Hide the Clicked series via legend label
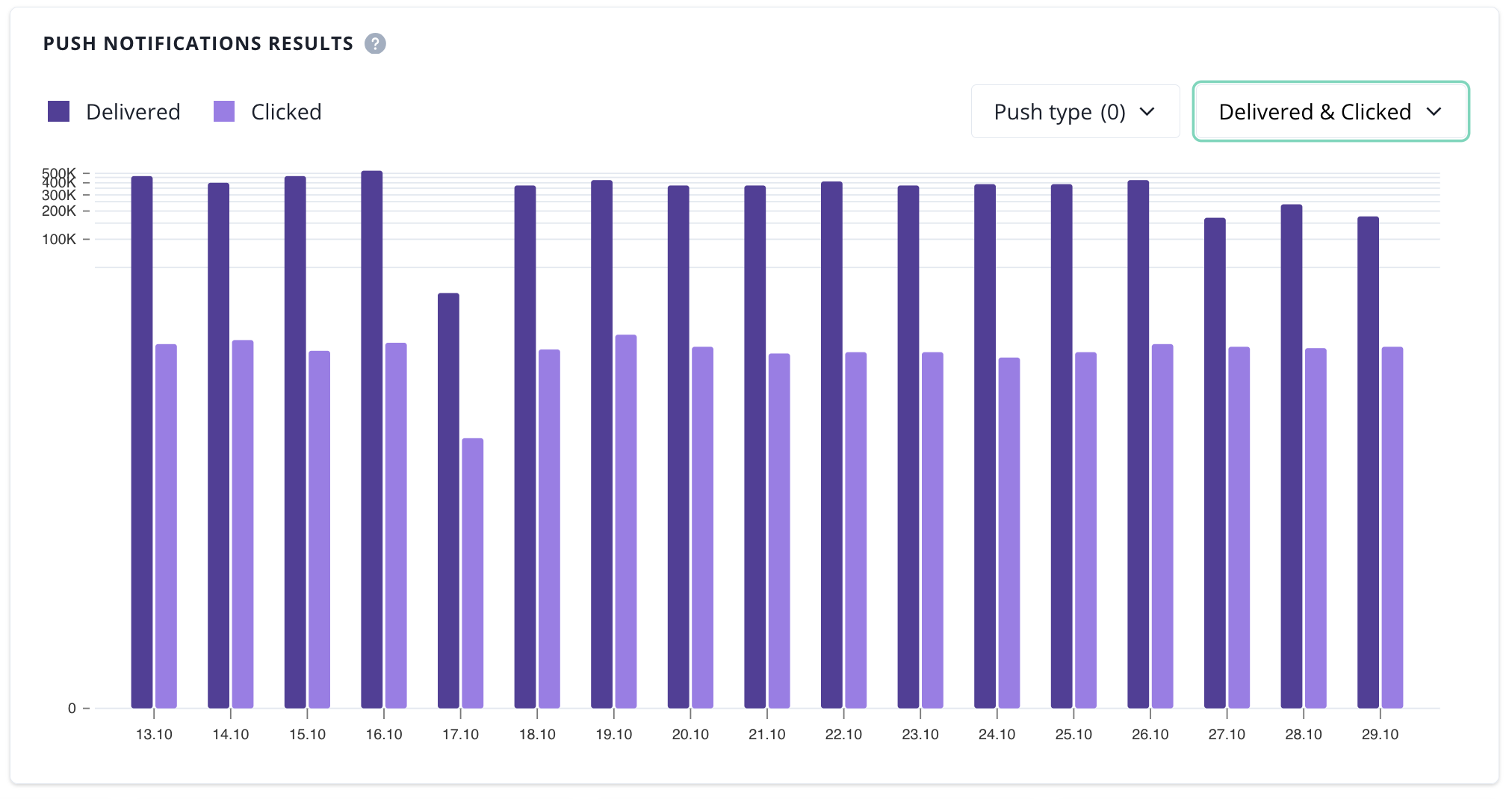 (x=286, y=112)
